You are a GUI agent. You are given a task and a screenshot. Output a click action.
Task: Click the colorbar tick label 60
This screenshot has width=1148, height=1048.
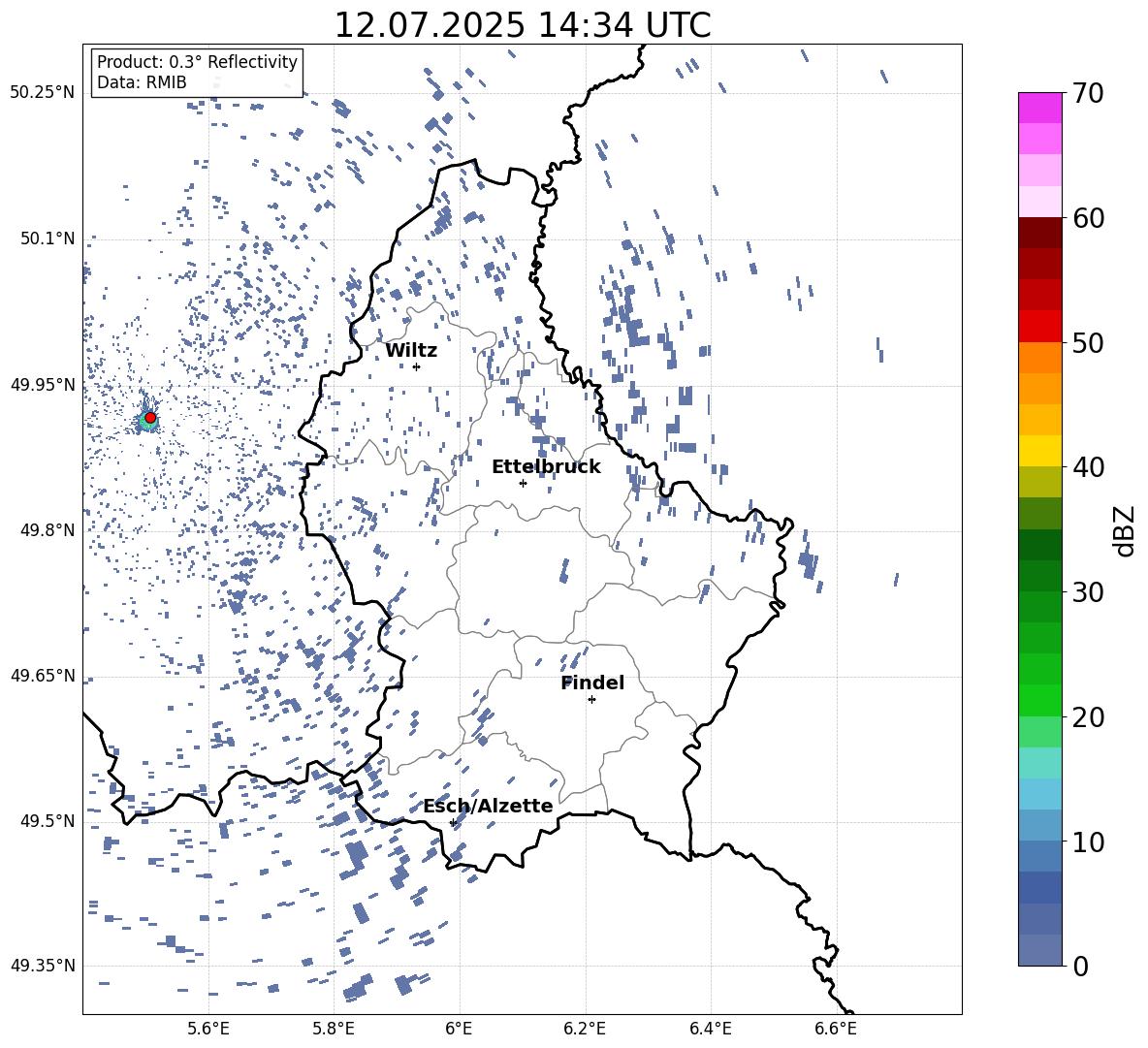point(1088,218)
